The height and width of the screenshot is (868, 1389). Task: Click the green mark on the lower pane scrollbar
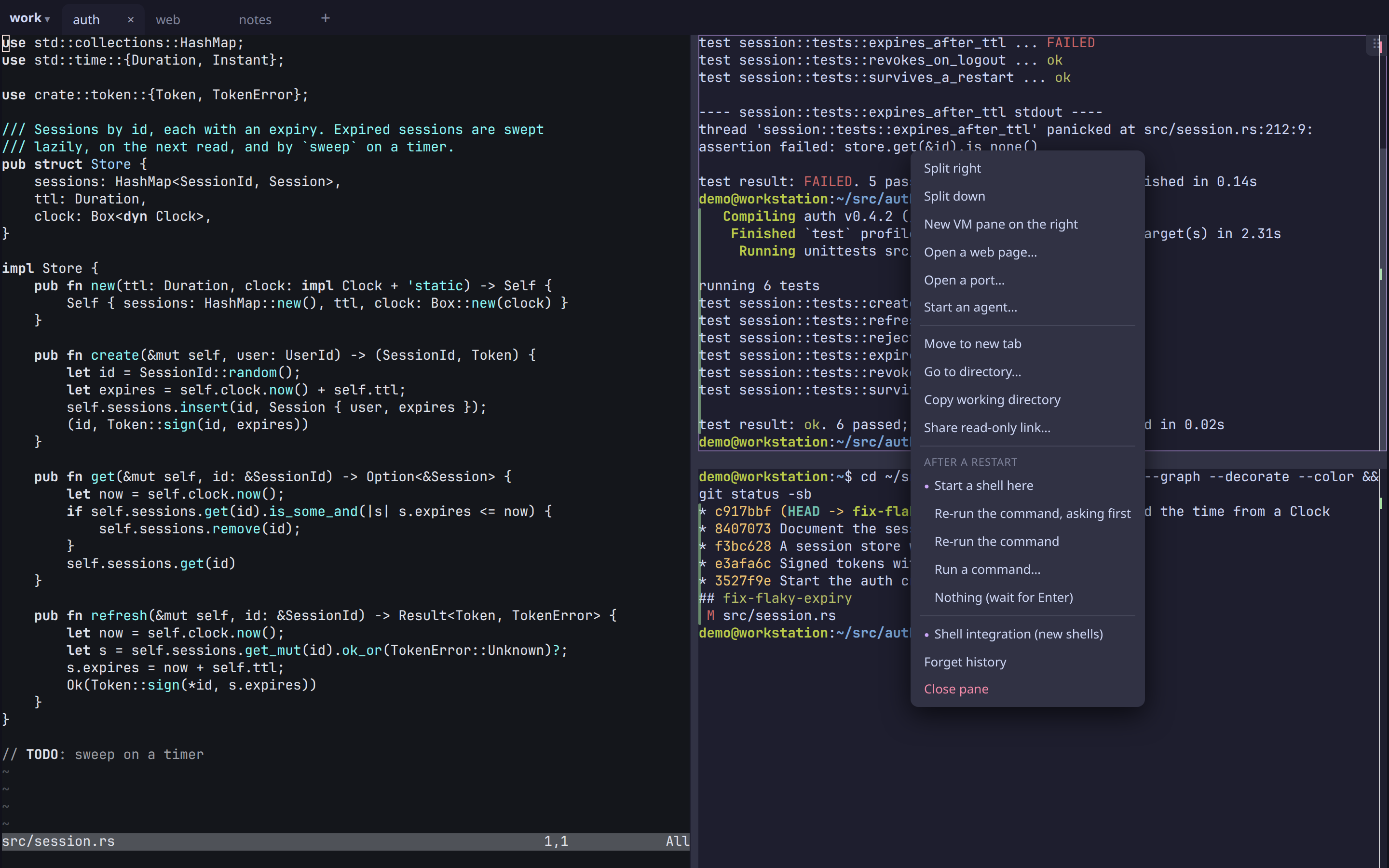(1380, 503)
